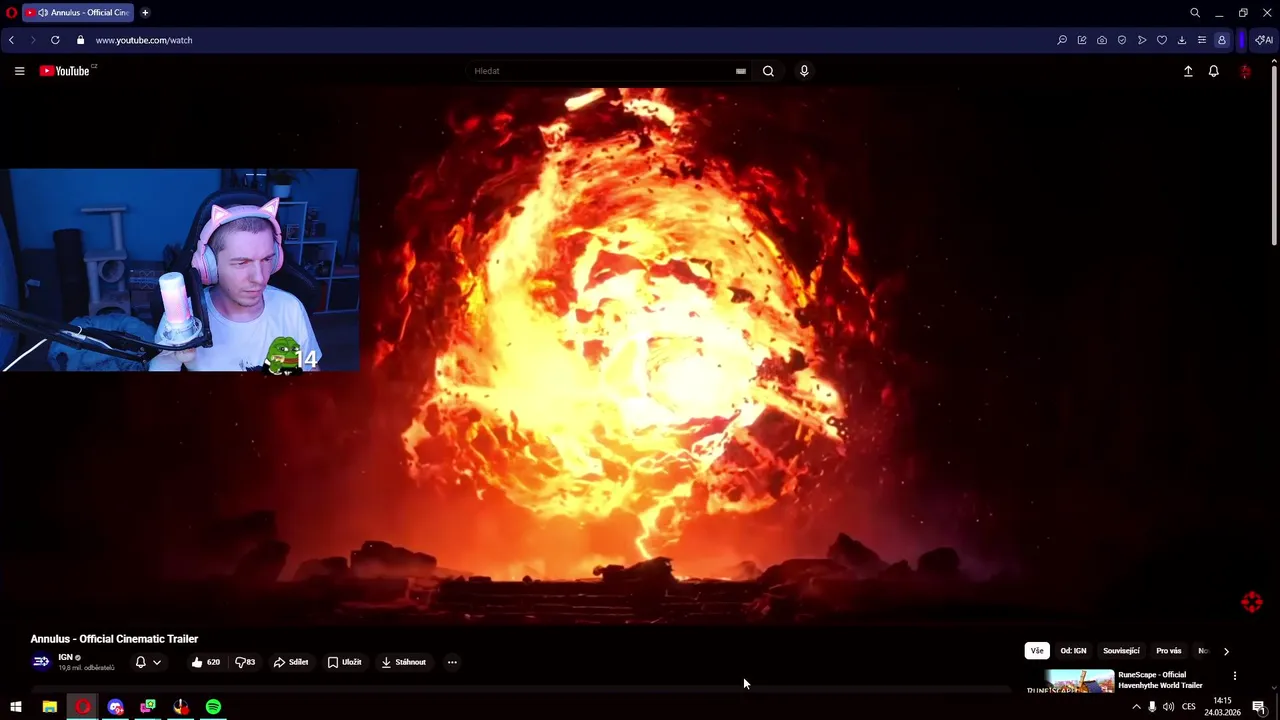Viewport: 1280px width, 720px height.
Task: Like the video with thumbs up
Action: click(x=206, y=662)
